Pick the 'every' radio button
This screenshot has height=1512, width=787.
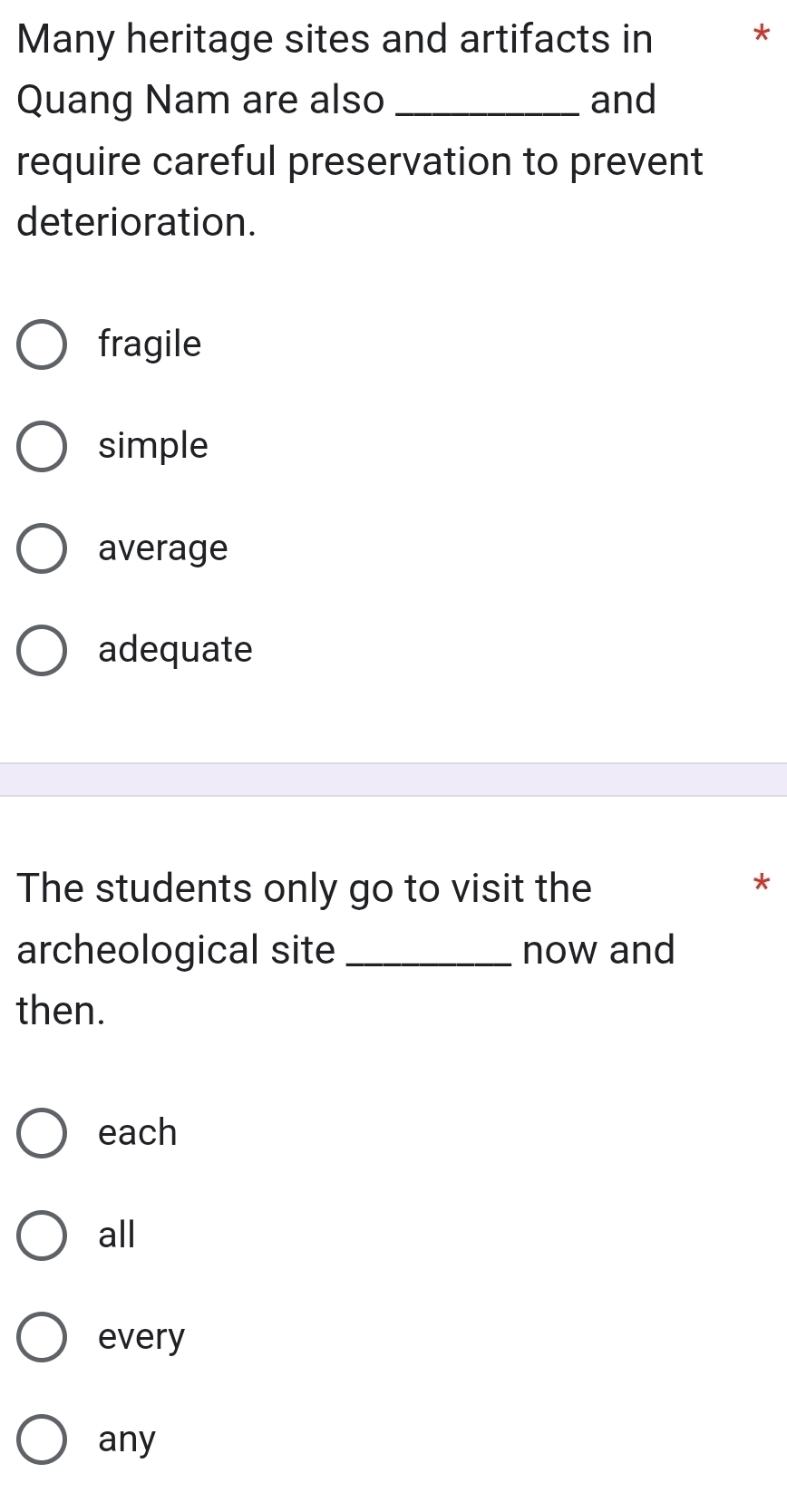pyautogui.click(x=42, y=1337)
